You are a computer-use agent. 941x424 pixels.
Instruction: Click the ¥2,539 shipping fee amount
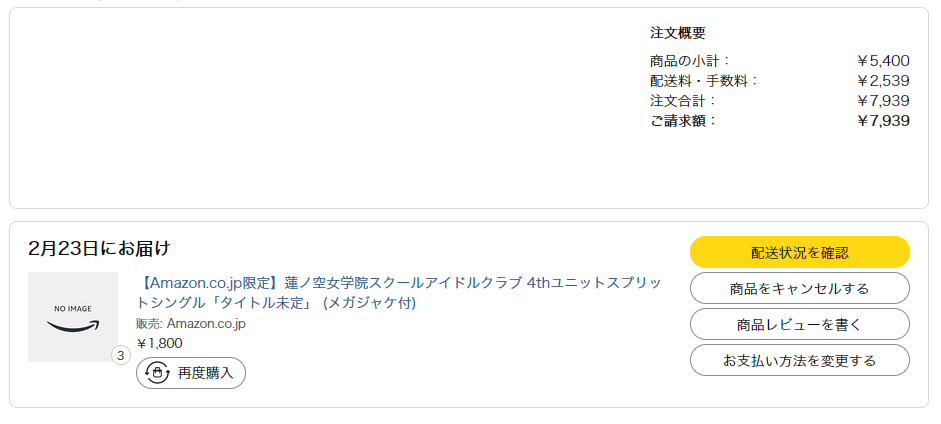coord(883,81)
